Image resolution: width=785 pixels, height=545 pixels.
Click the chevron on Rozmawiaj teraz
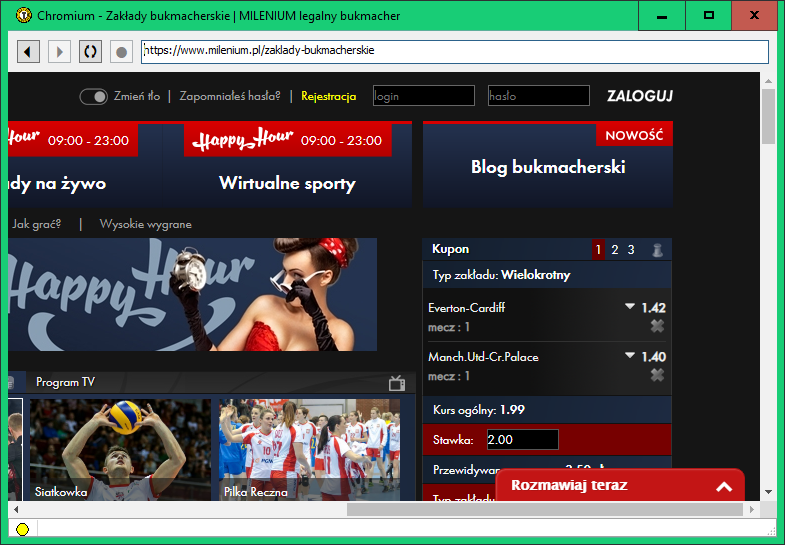[724, 486]
